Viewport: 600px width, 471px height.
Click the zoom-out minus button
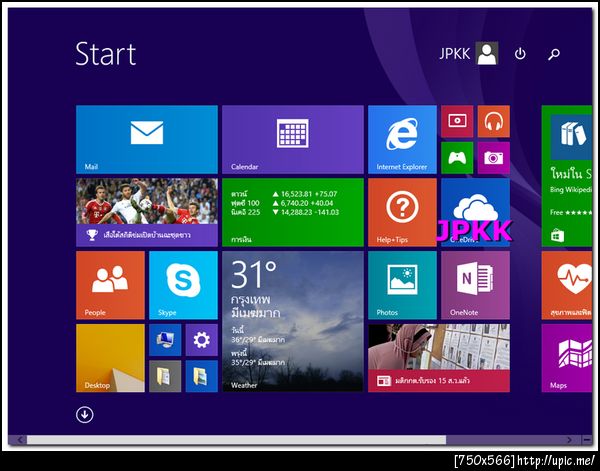[x=587, y=440]
